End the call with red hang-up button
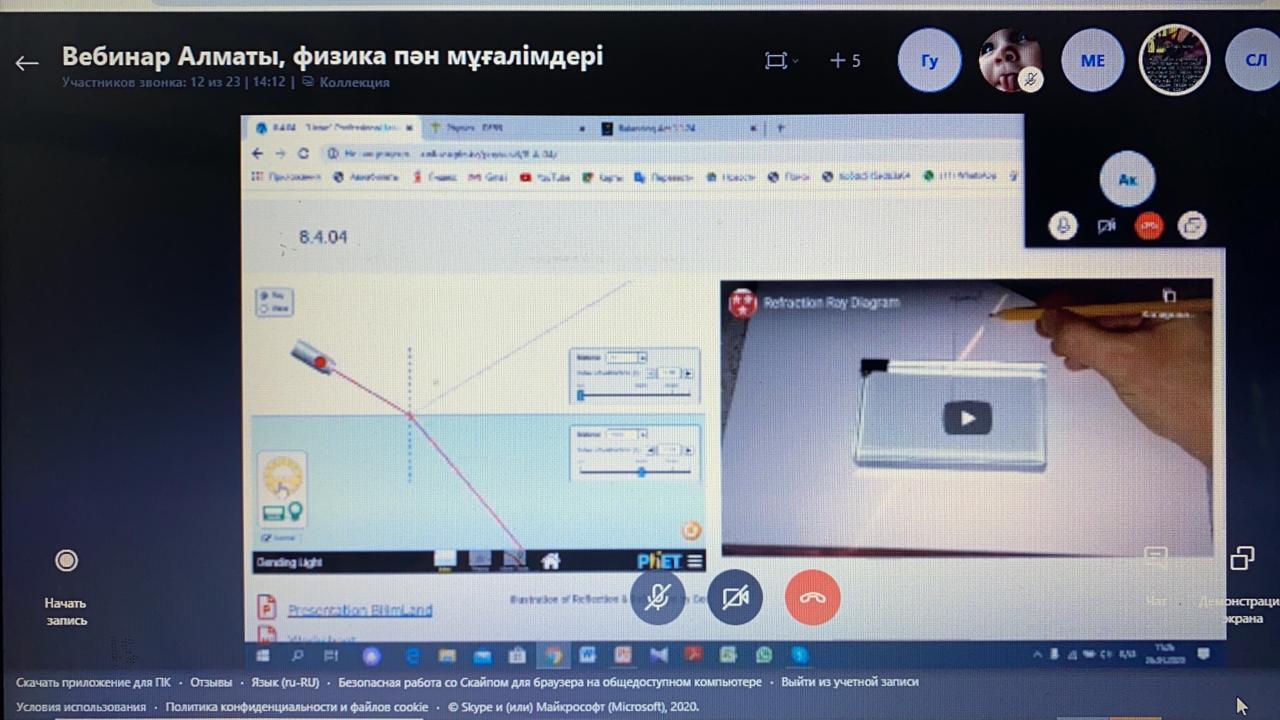This screenshot has width=1280, height=720. [812, 598]
